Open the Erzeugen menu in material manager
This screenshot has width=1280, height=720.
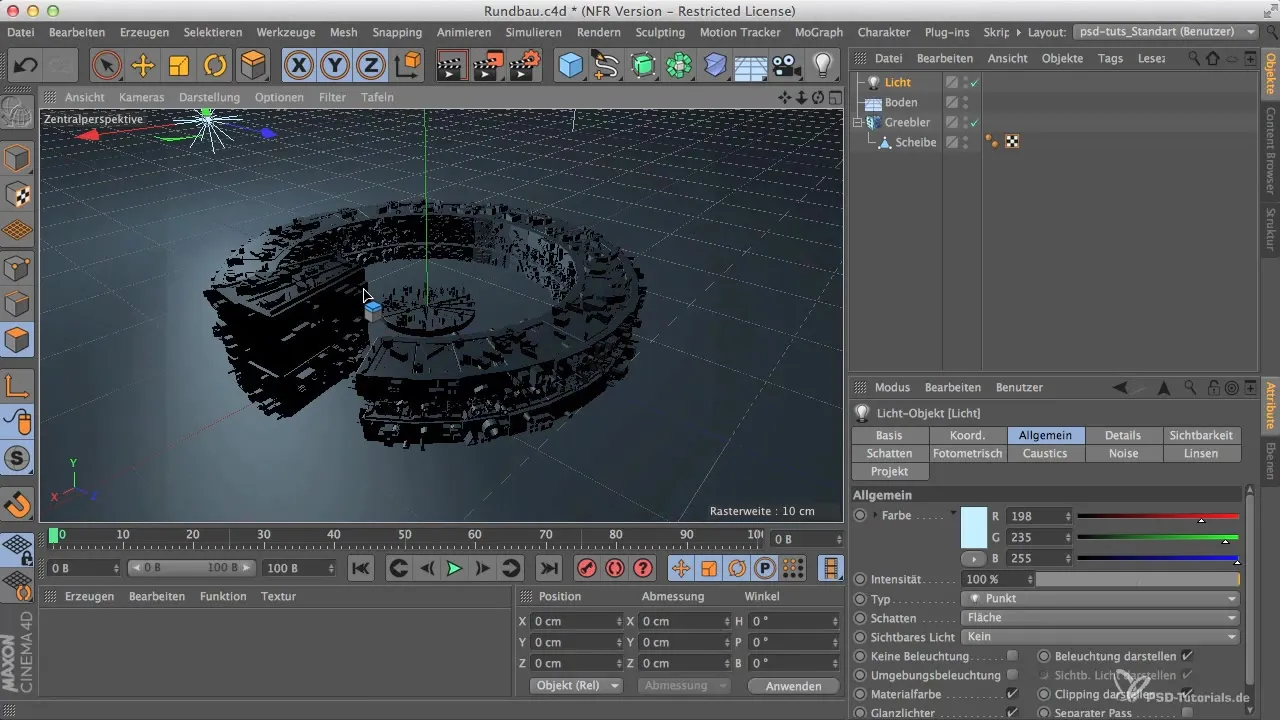(x=89, y=596)
